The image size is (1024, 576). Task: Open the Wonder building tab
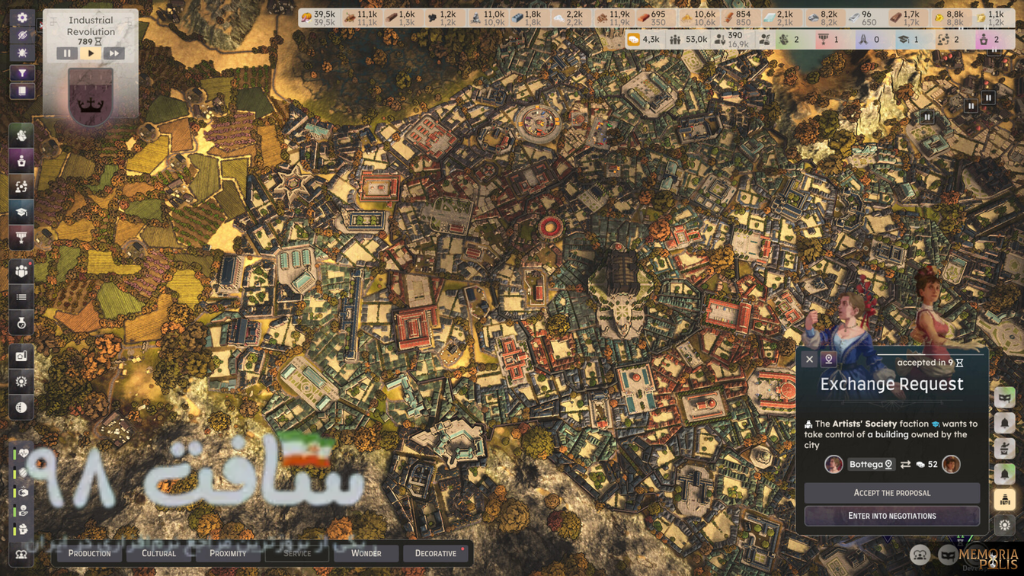pyautogui.click(x=366, y=553)
